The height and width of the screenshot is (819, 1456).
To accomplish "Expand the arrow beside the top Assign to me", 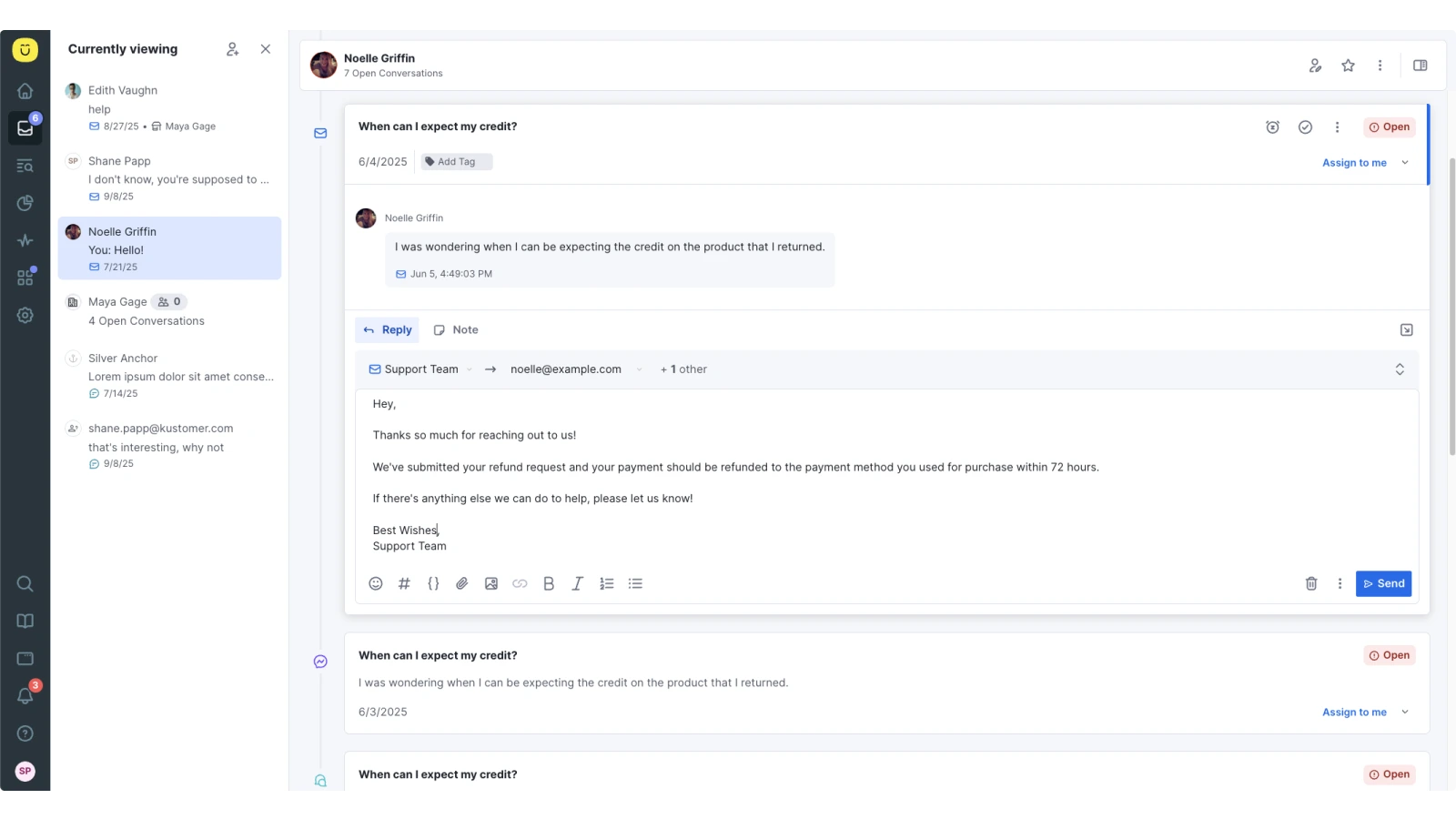I will (1405, 163).
